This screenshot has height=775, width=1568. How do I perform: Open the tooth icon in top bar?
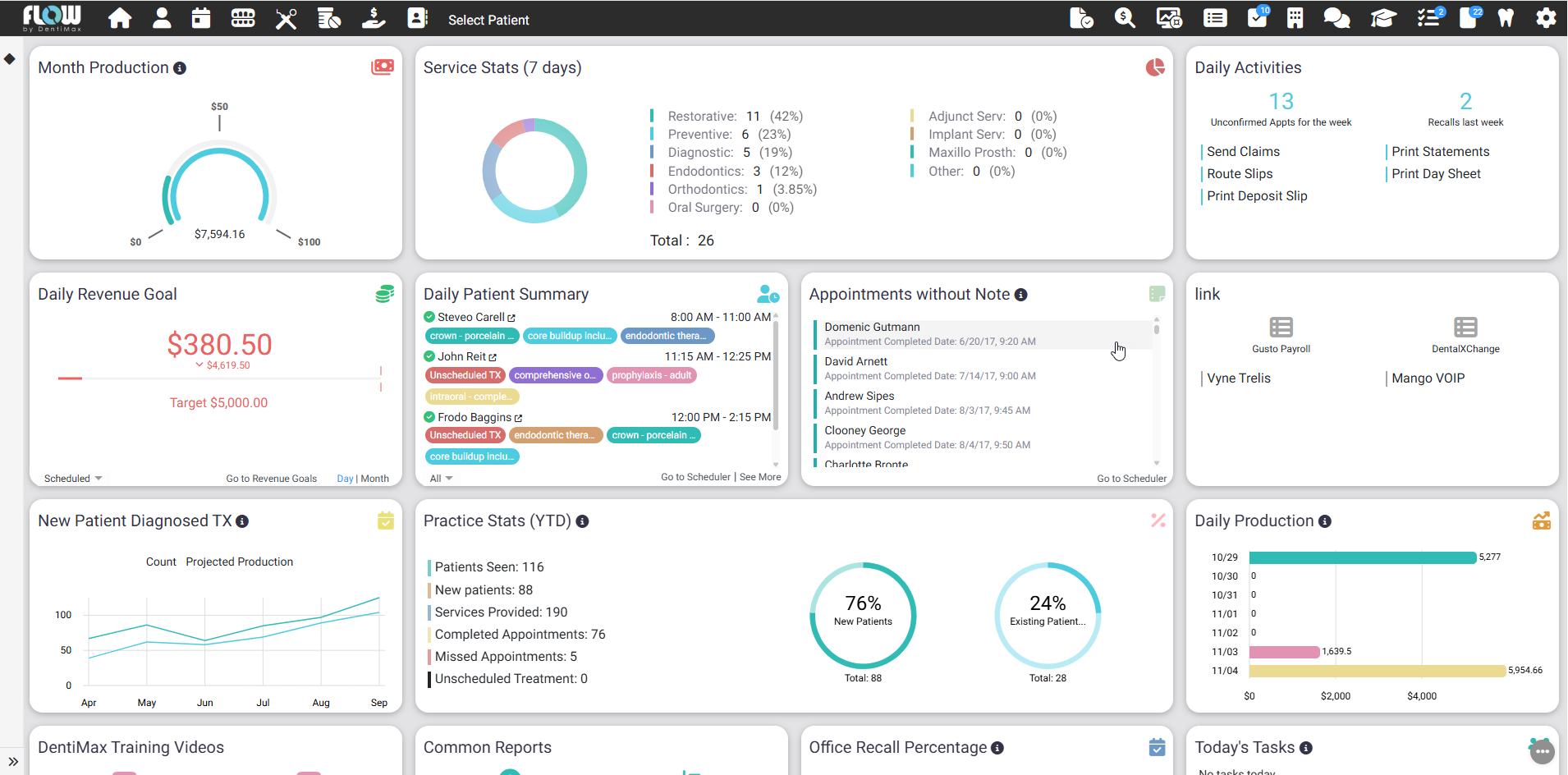[x=1506, y=18]
